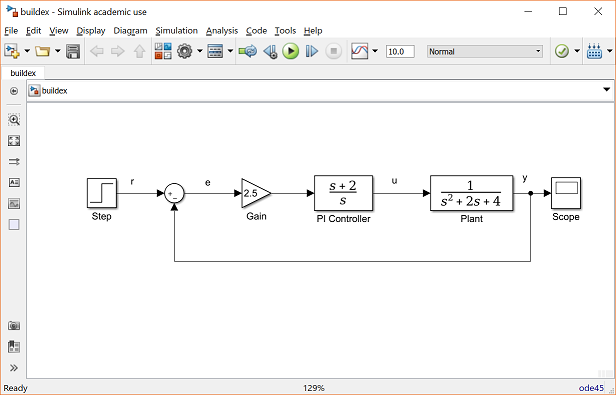Click the Annotation text tool in palette
Screen dimensions: 616x395
click(x=14, y=182)
